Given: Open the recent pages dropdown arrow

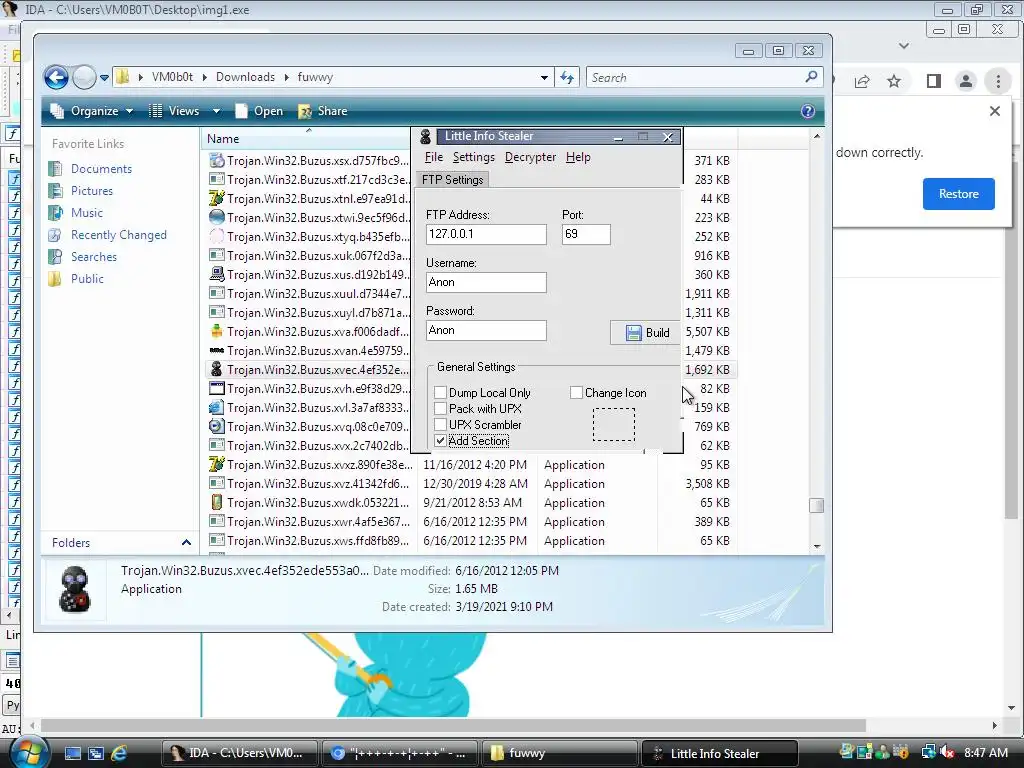Looking at the screenshot, I should 104,78.
